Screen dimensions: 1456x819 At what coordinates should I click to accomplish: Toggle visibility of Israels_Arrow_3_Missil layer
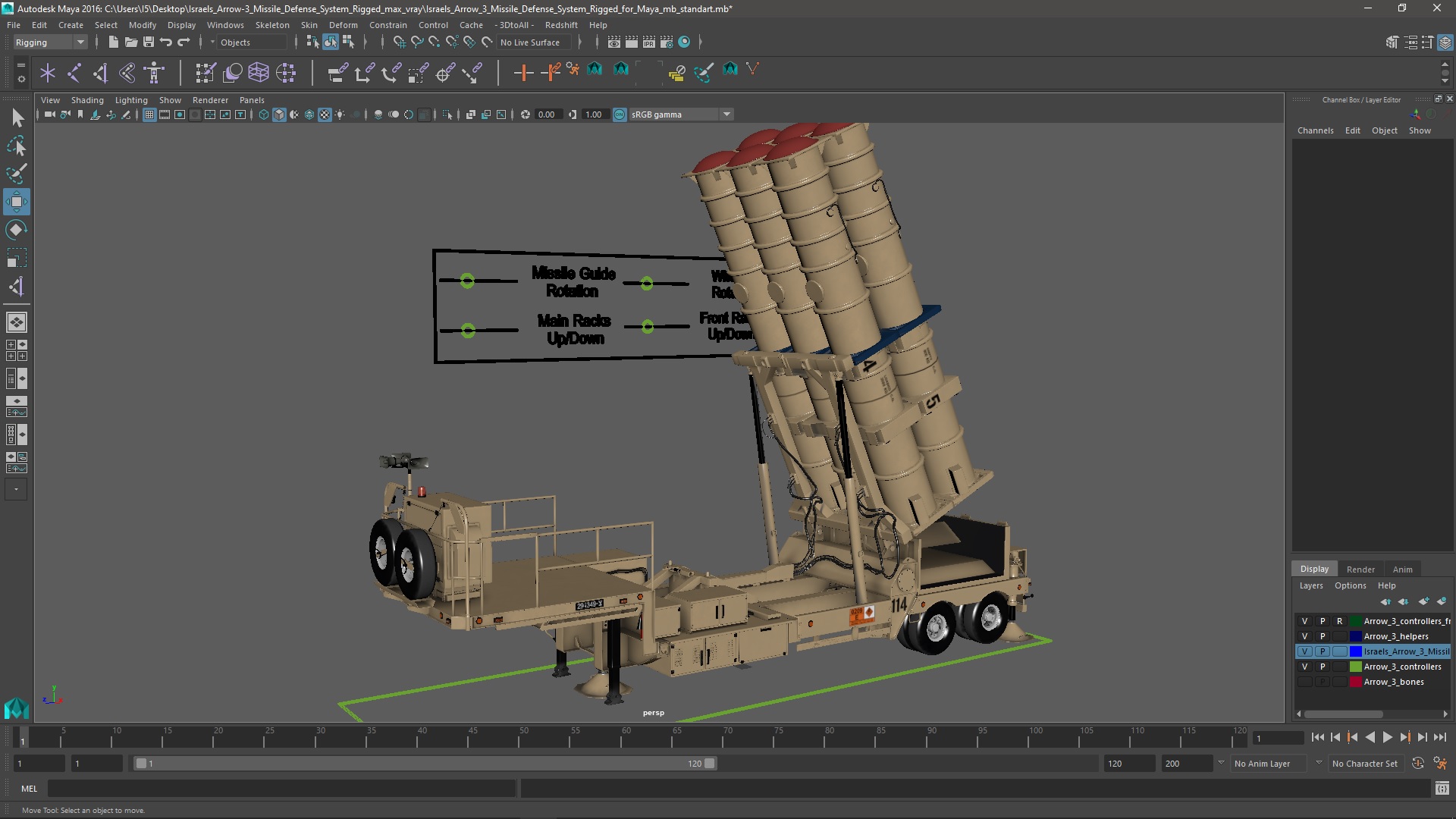point(1304,651)
